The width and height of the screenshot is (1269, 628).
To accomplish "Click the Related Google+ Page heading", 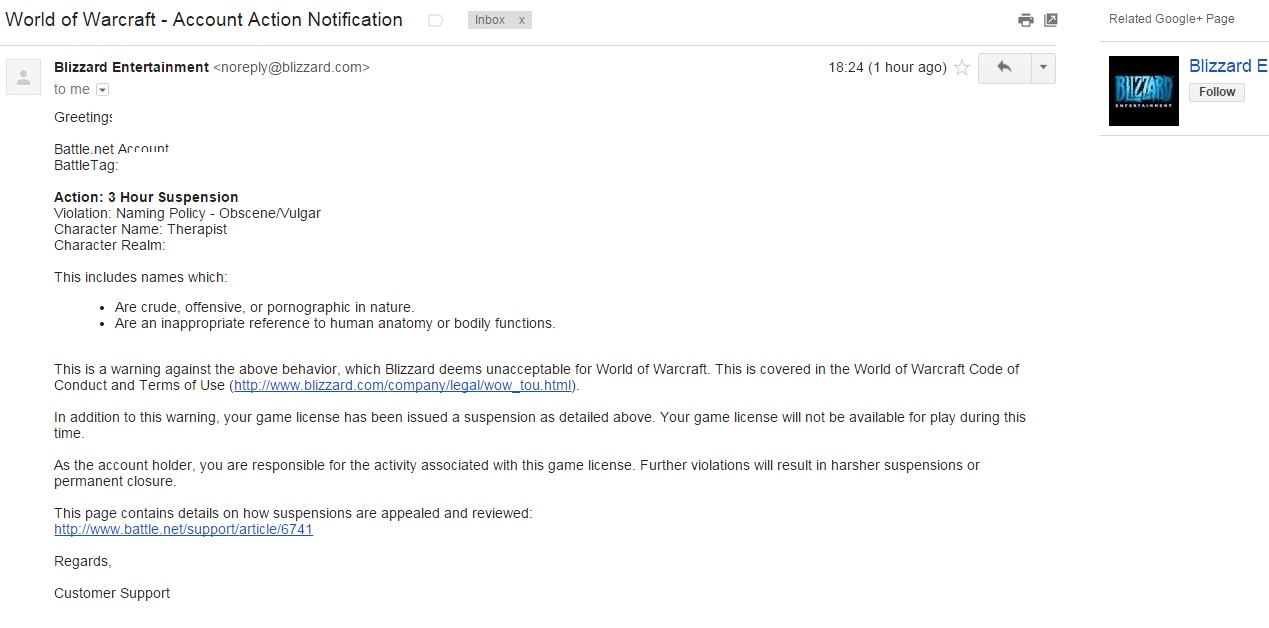I will click(x=1172, y=19).
